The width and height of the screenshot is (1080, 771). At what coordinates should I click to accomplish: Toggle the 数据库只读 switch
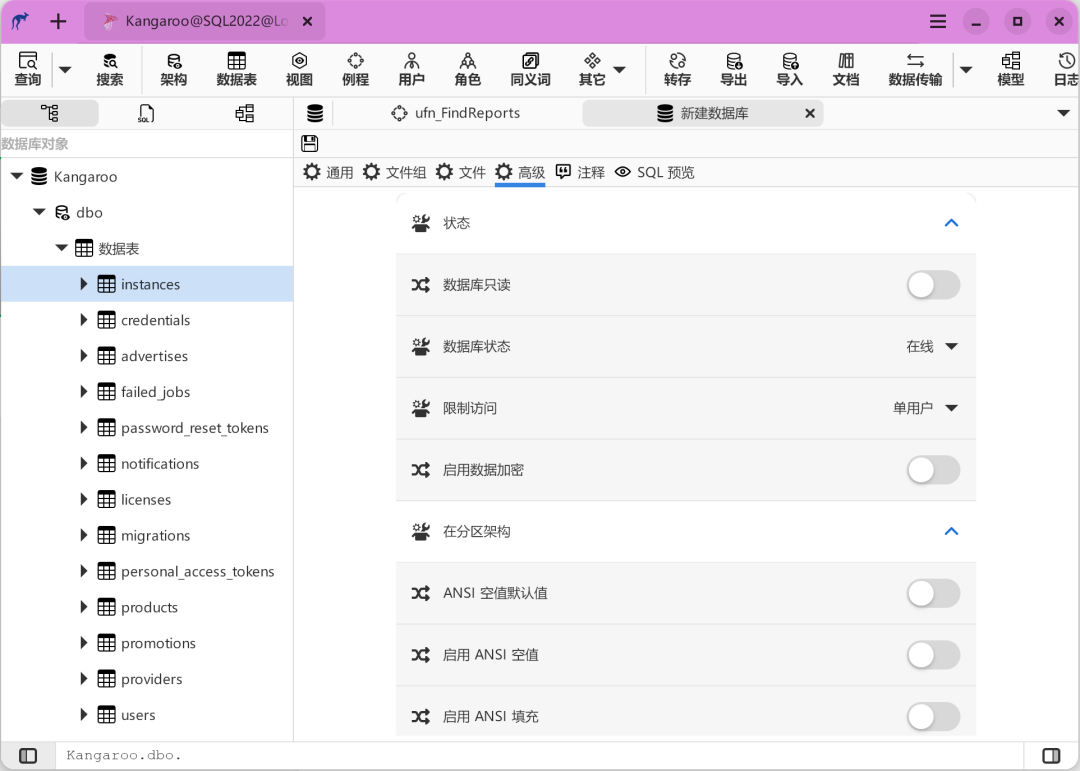click(x=932, y=285)
